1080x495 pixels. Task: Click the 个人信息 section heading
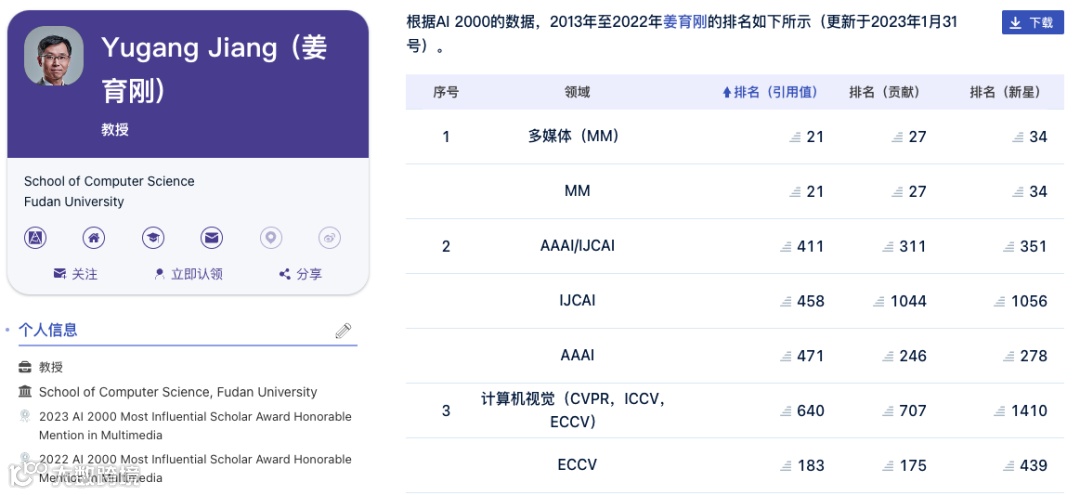coord(48,330)
